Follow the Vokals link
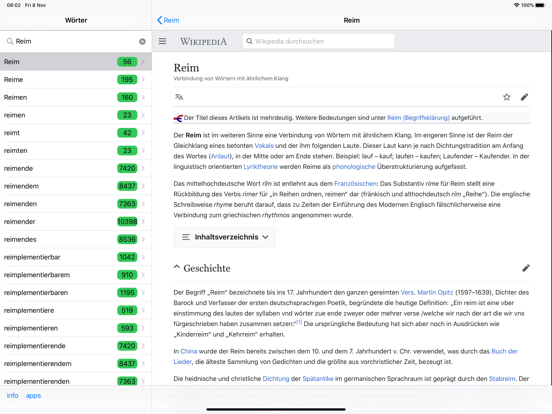Image resolution: width=552 pixels, height=414 pixels. click(264, 145)
